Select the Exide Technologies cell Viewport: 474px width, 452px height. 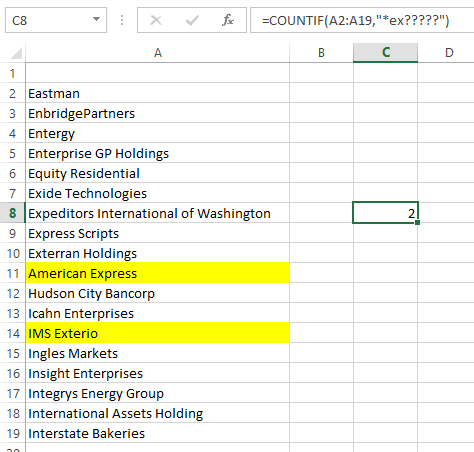pyautogui.click(x=158, y=193)
